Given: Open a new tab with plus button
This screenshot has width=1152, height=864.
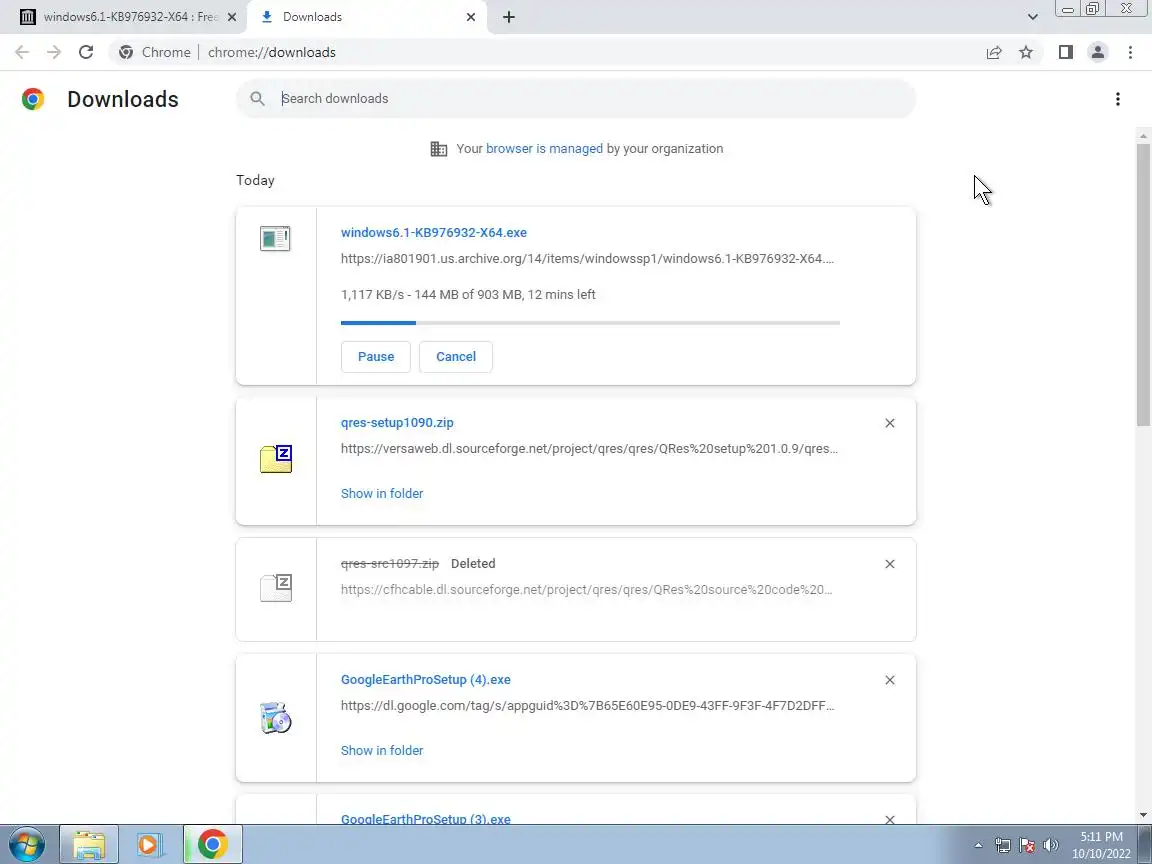Looking at the screenshot, I should (508, 17).
